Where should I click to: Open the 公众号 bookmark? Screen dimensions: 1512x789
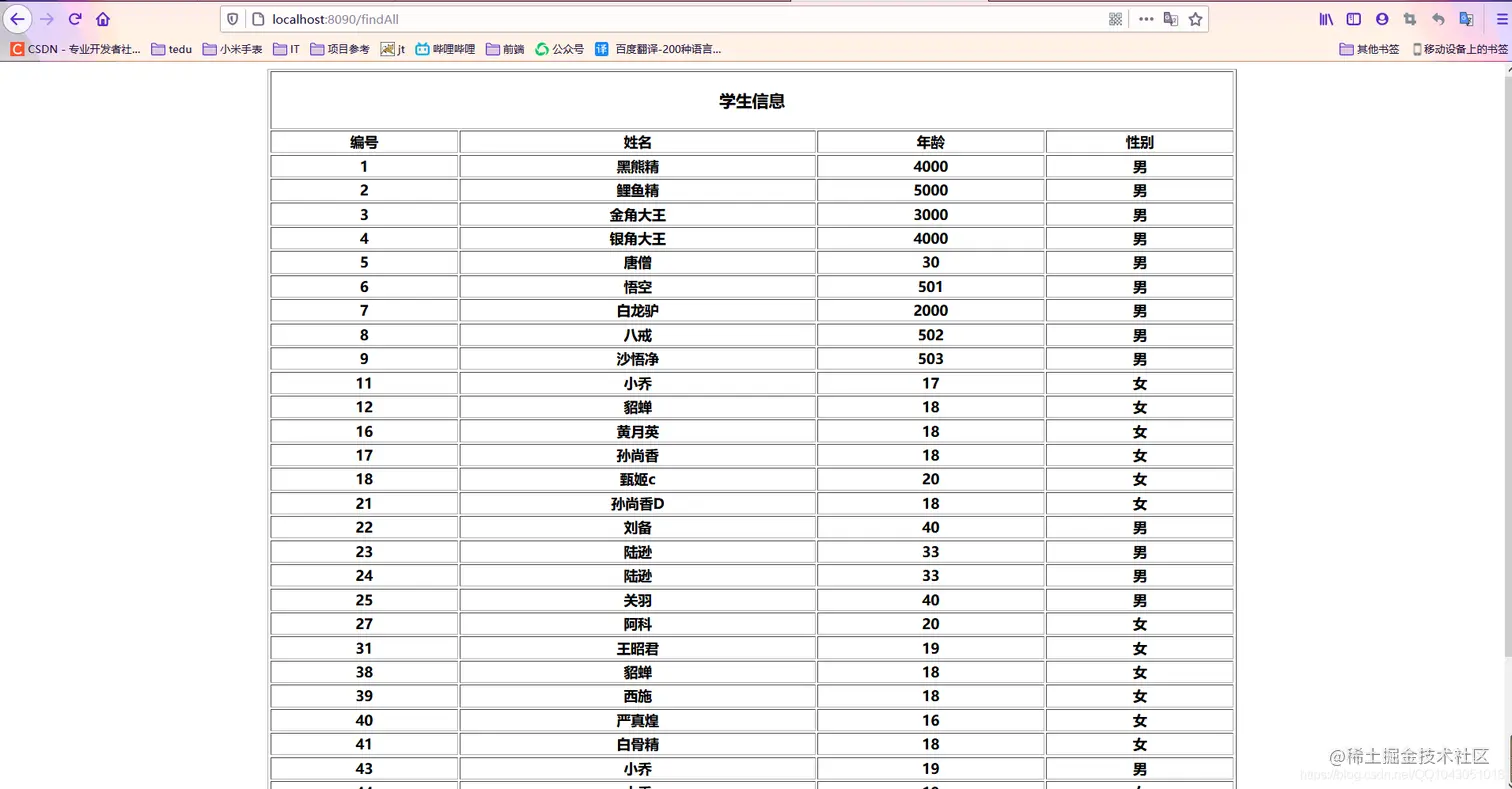(560, 49)
